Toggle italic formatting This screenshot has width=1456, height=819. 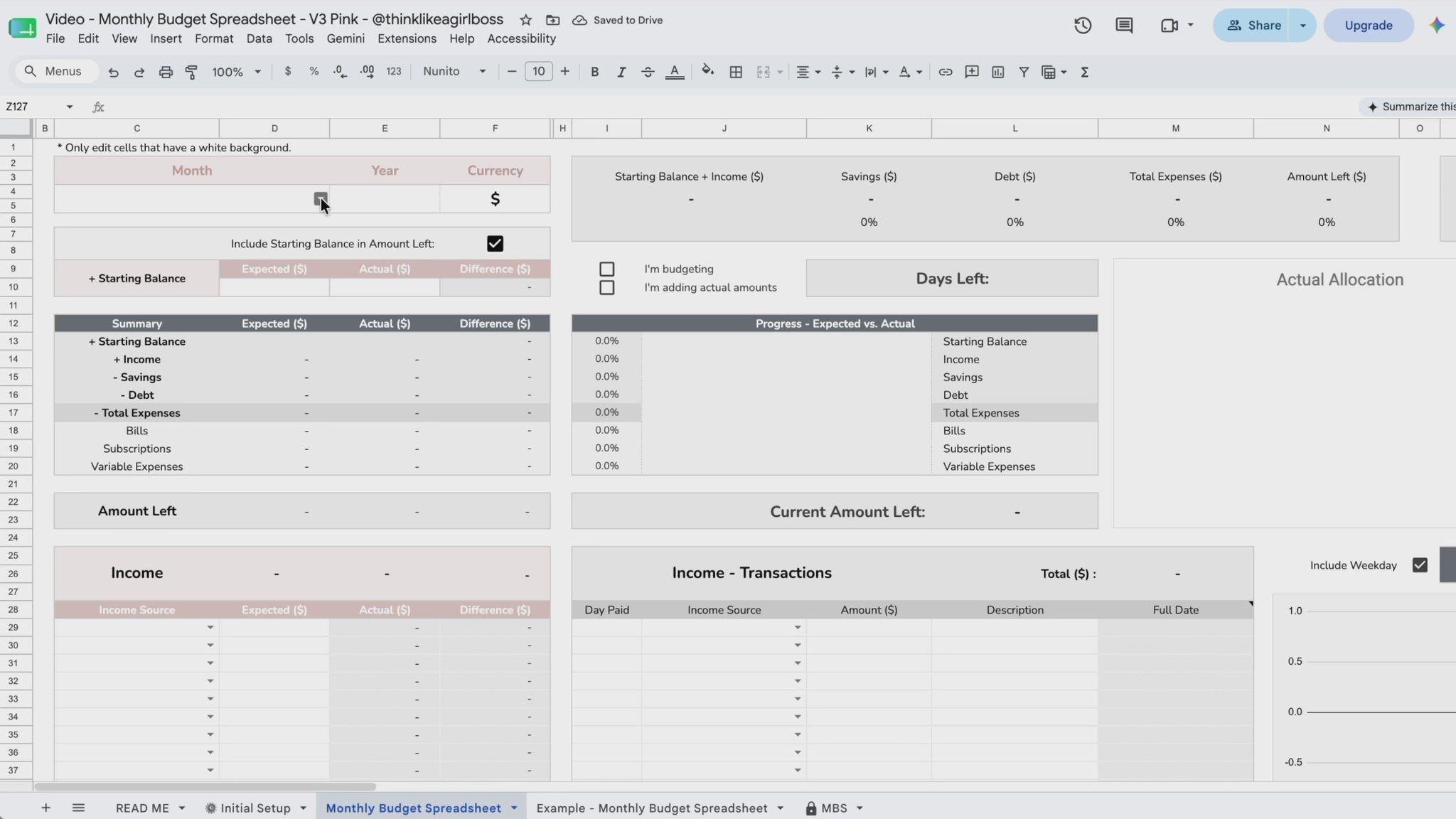click(x=621, y=72)
